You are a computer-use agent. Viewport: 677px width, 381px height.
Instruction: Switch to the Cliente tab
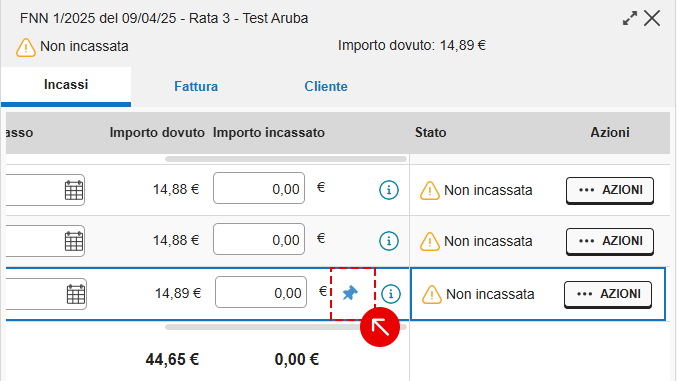click(326, 86)
